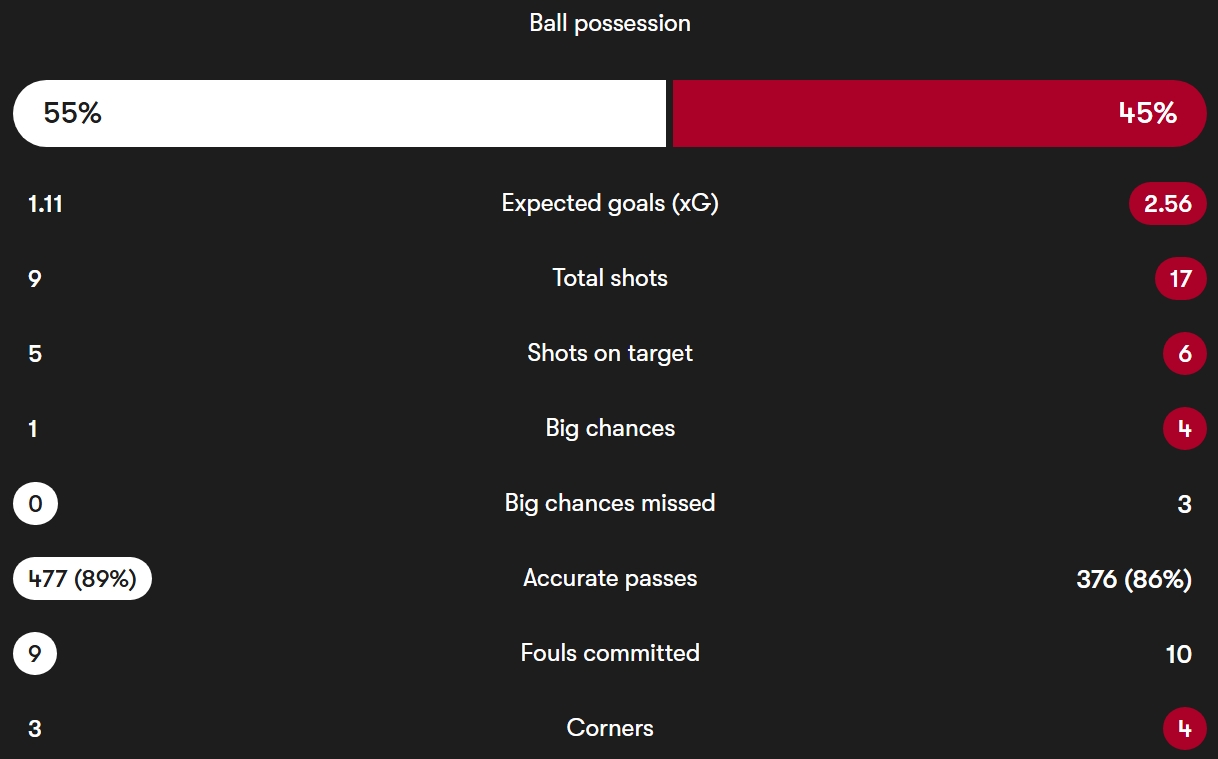This screenshot has height=759, width=1218.
Task: Click the red 2.56 xG badge
Action: (x=1167, y=204)
